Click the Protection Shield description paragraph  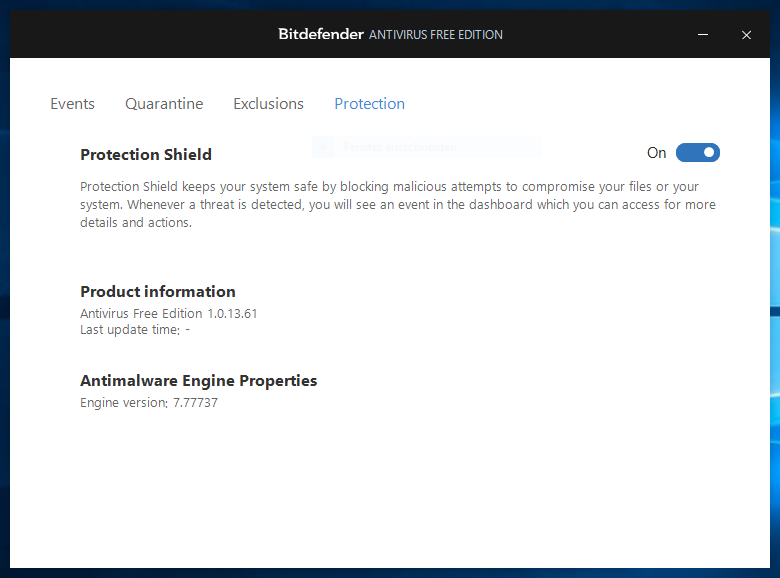pos(397,205)
